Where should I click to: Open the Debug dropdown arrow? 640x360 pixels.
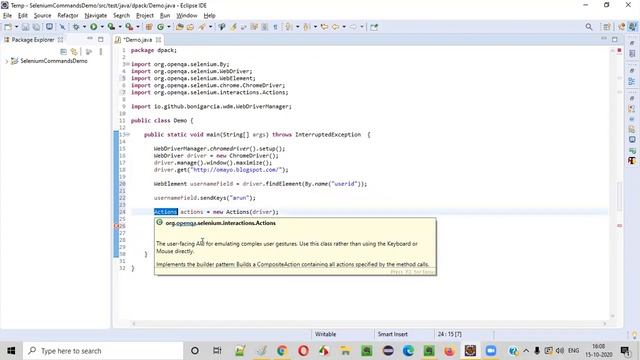point(84,27)
